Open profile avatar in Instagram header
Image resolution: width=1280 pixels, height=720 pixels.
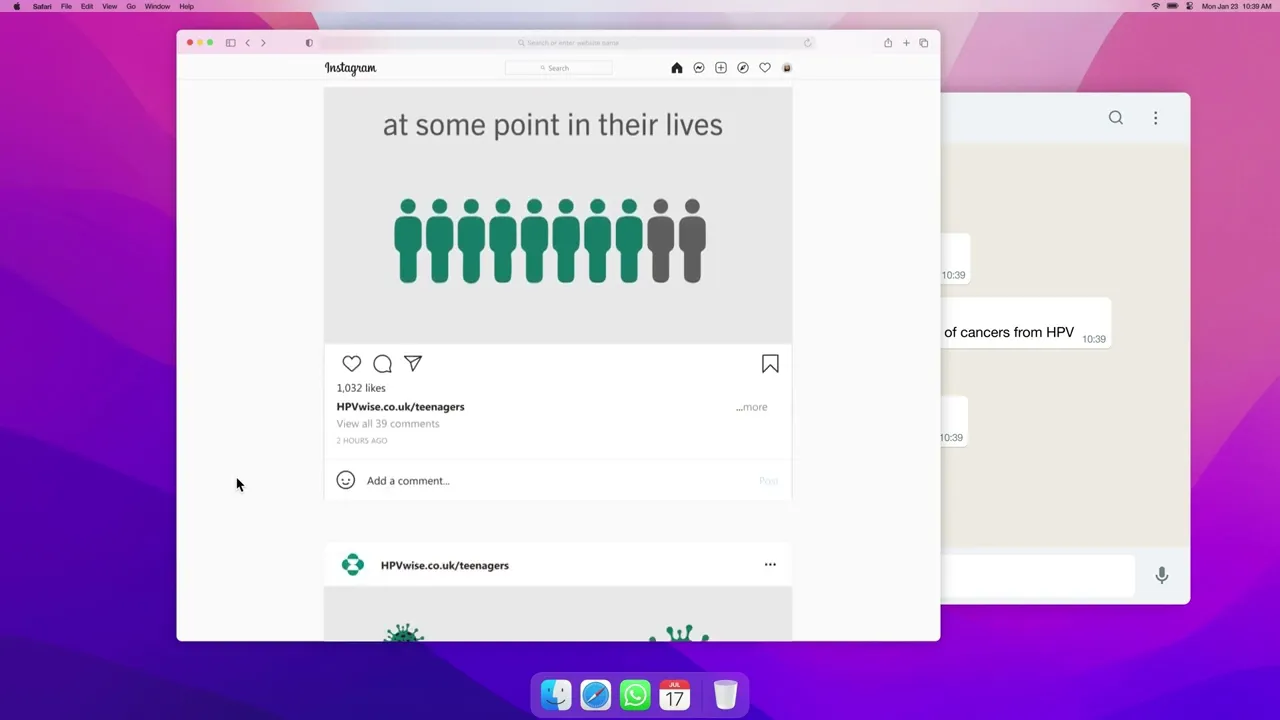tap(787, 68)
